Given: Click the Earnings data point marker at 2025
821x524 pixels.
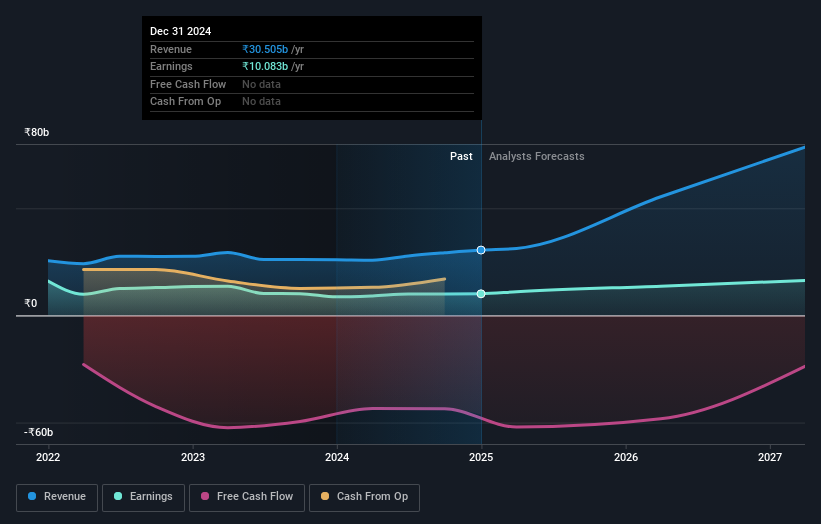Looking at the screenshot, I should 481,294.
